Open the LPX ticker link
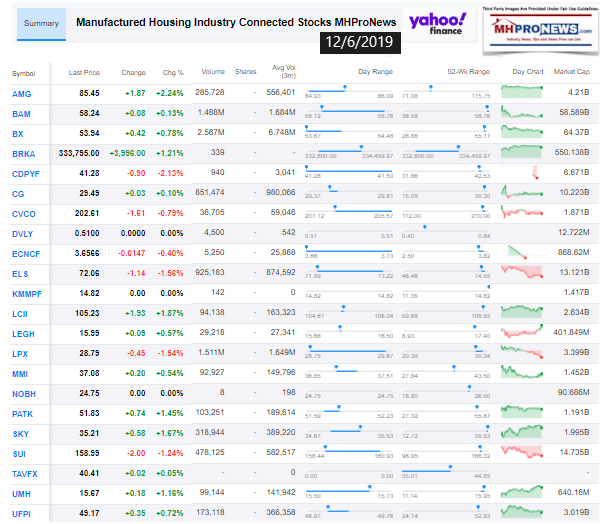The image size is (603, 524). (20, 354)
